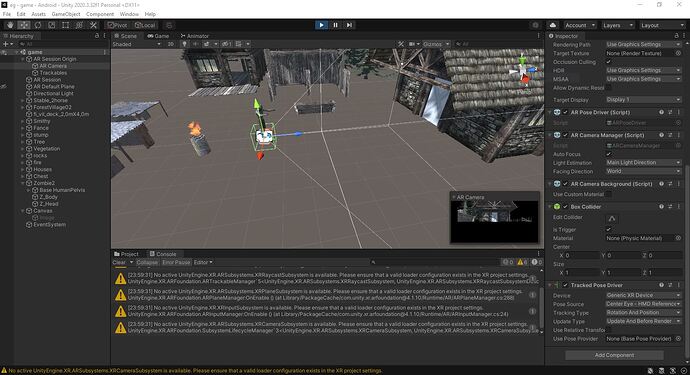Open Tracking Type dropdown
690x375 pixels.
[643, 312]
